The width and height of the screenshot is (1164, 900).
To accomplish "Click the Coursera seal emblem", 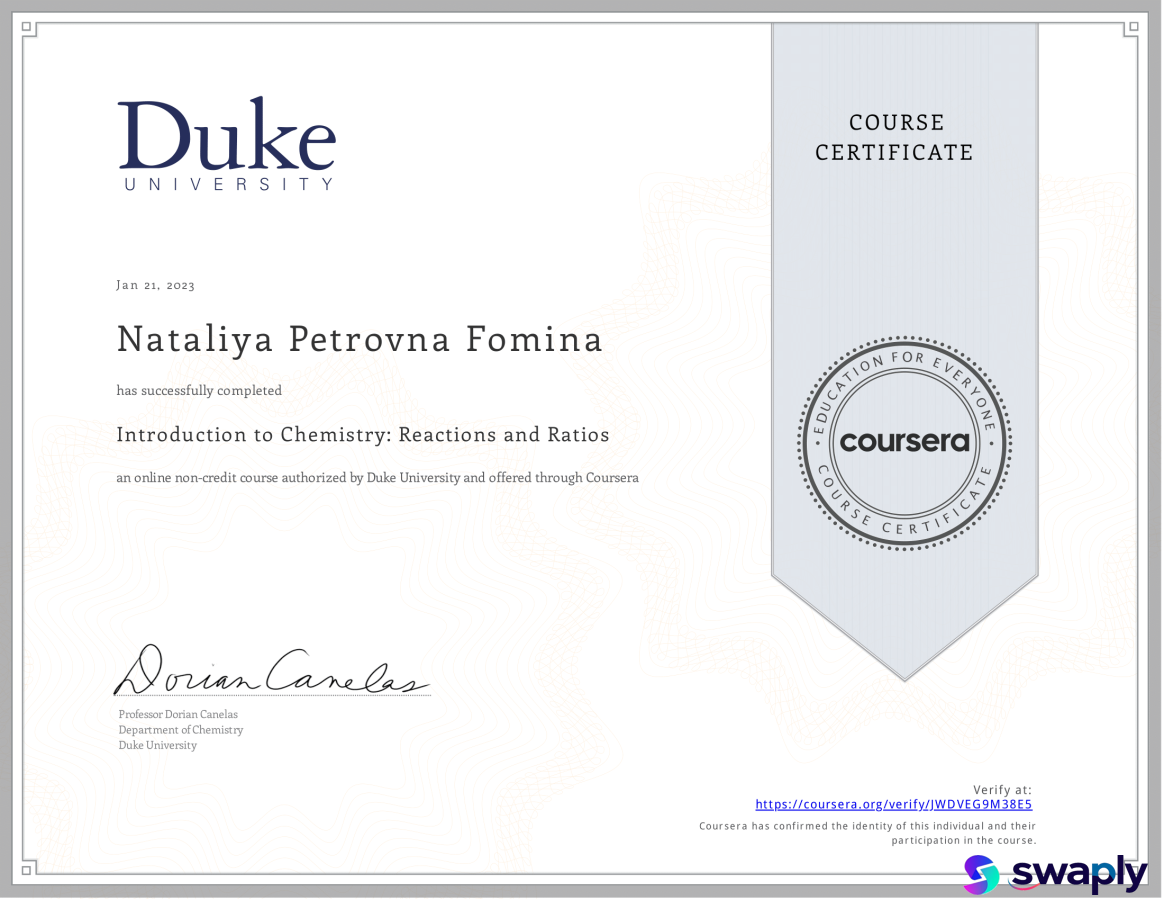I will coord(904,443).
